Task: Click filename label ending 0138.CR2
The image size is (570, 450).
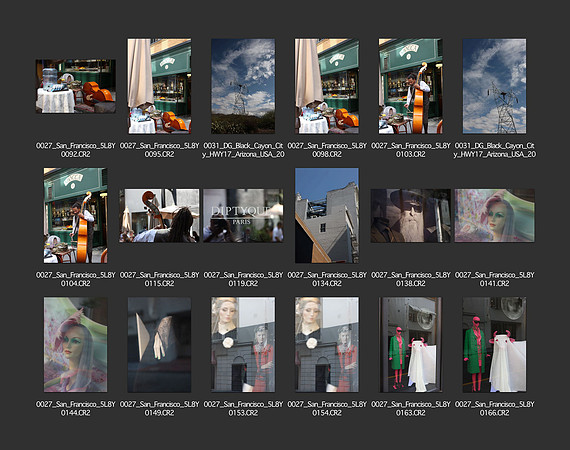Action: pos(411,279)
